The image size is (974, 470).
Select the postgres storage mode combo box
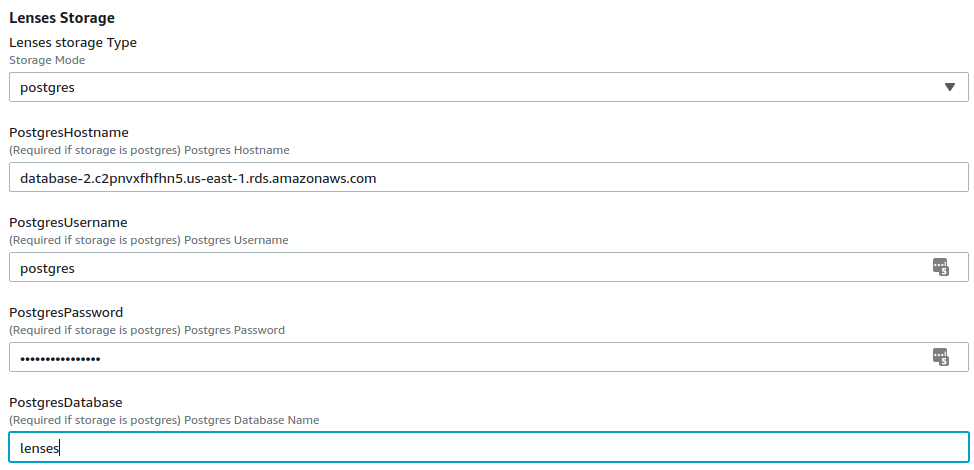tap(488, 87)
